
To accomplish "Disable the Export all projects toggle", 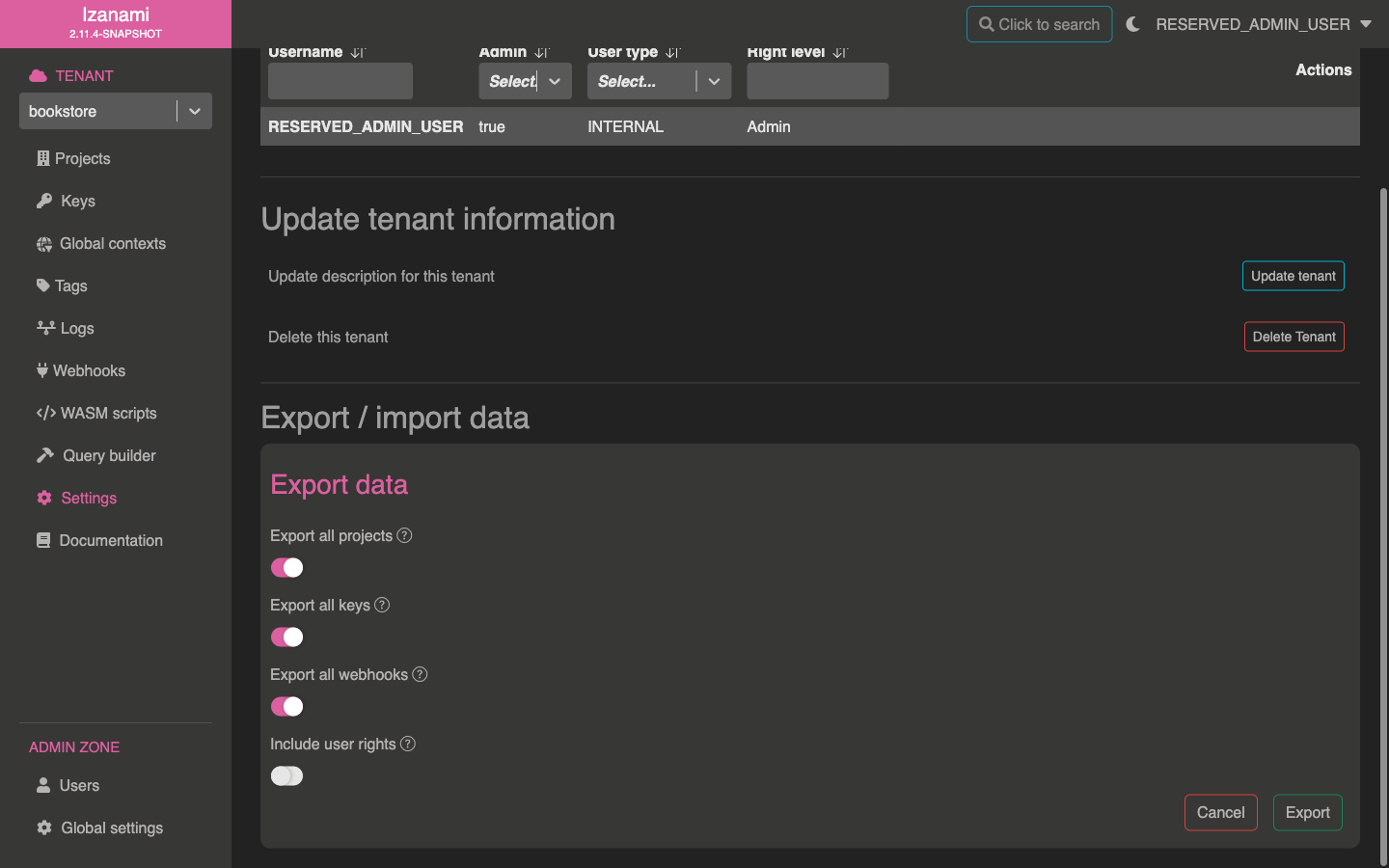I will 286,567.
